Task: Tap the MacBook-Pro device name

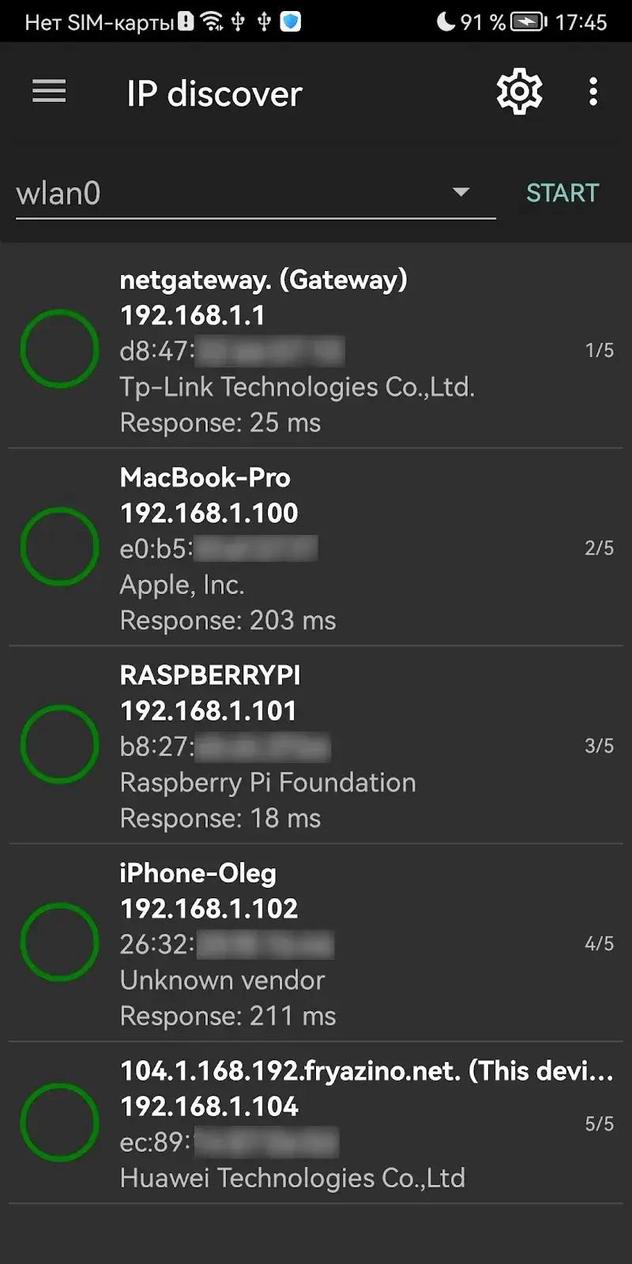Action: (x=205, y=478)
